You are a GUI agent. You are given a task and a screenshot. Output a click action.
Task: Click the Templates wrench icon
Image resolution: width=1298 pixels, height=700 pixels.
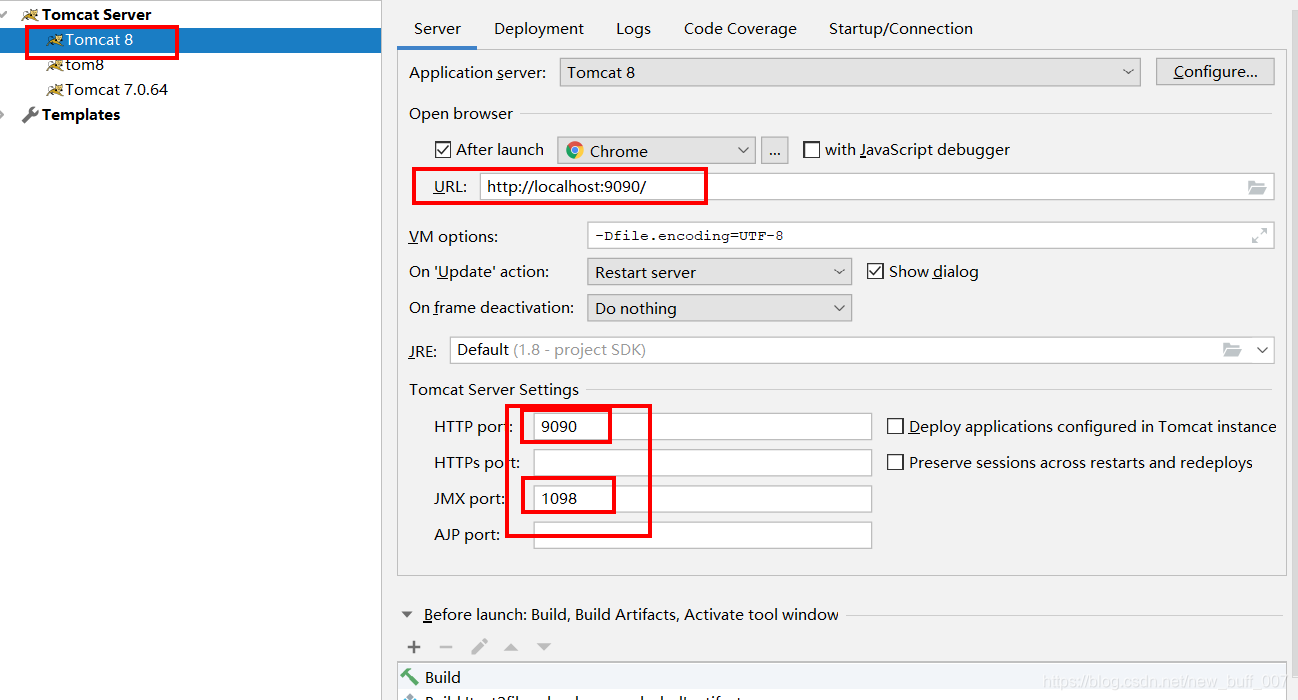pyautogui.click(x=30, y=115)
